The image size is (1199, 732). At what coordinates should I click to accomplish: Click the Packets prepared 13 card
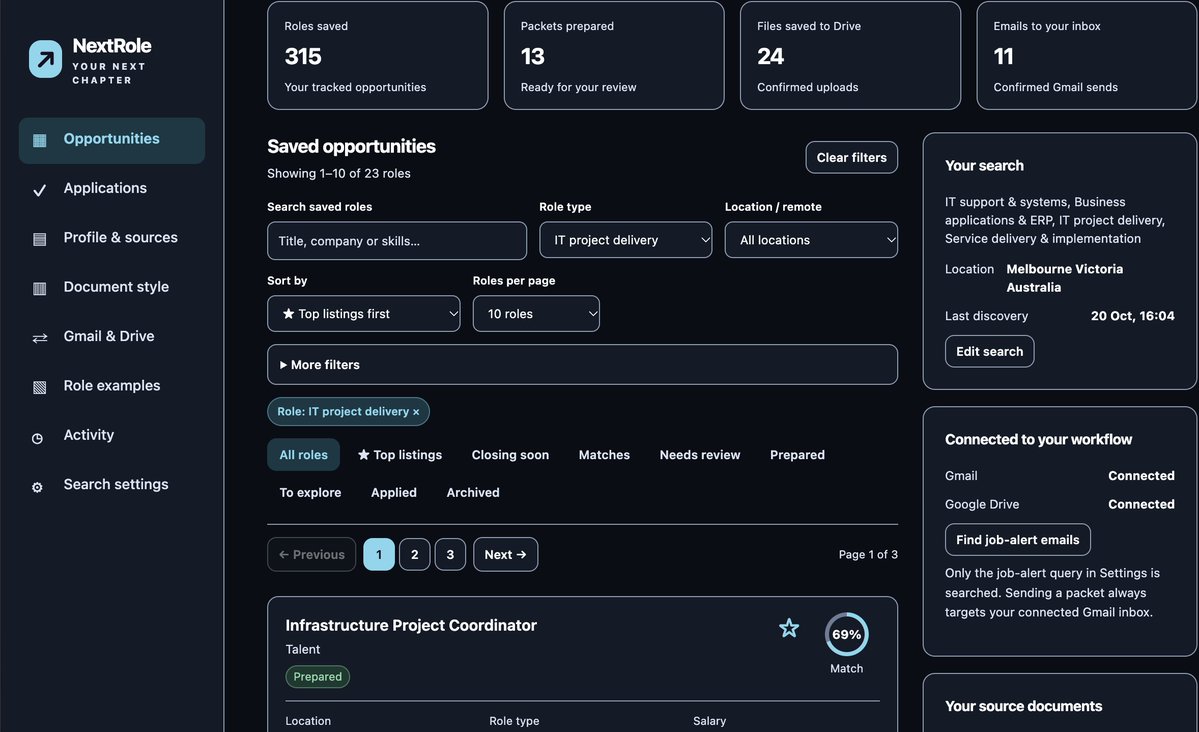tap(614, 55)
